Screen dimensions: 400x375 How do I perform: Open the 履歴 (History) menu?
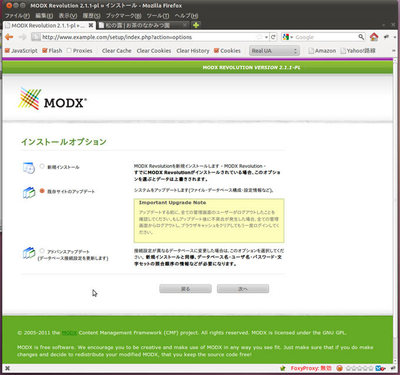[x=91, y=16]
